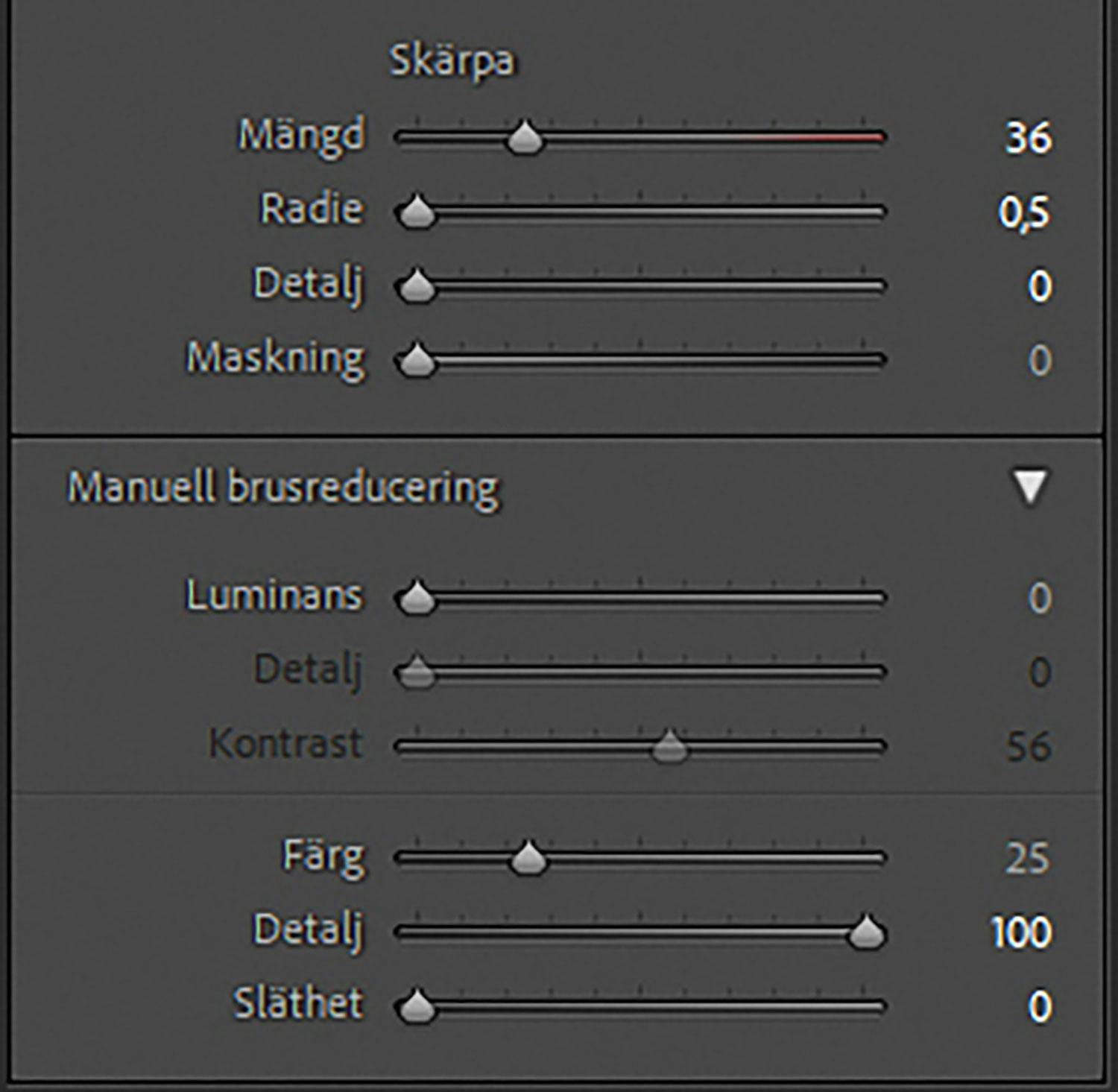The image size is (1118, 1092).
Task: Click the Maskning slider handle
Action: 416,362
